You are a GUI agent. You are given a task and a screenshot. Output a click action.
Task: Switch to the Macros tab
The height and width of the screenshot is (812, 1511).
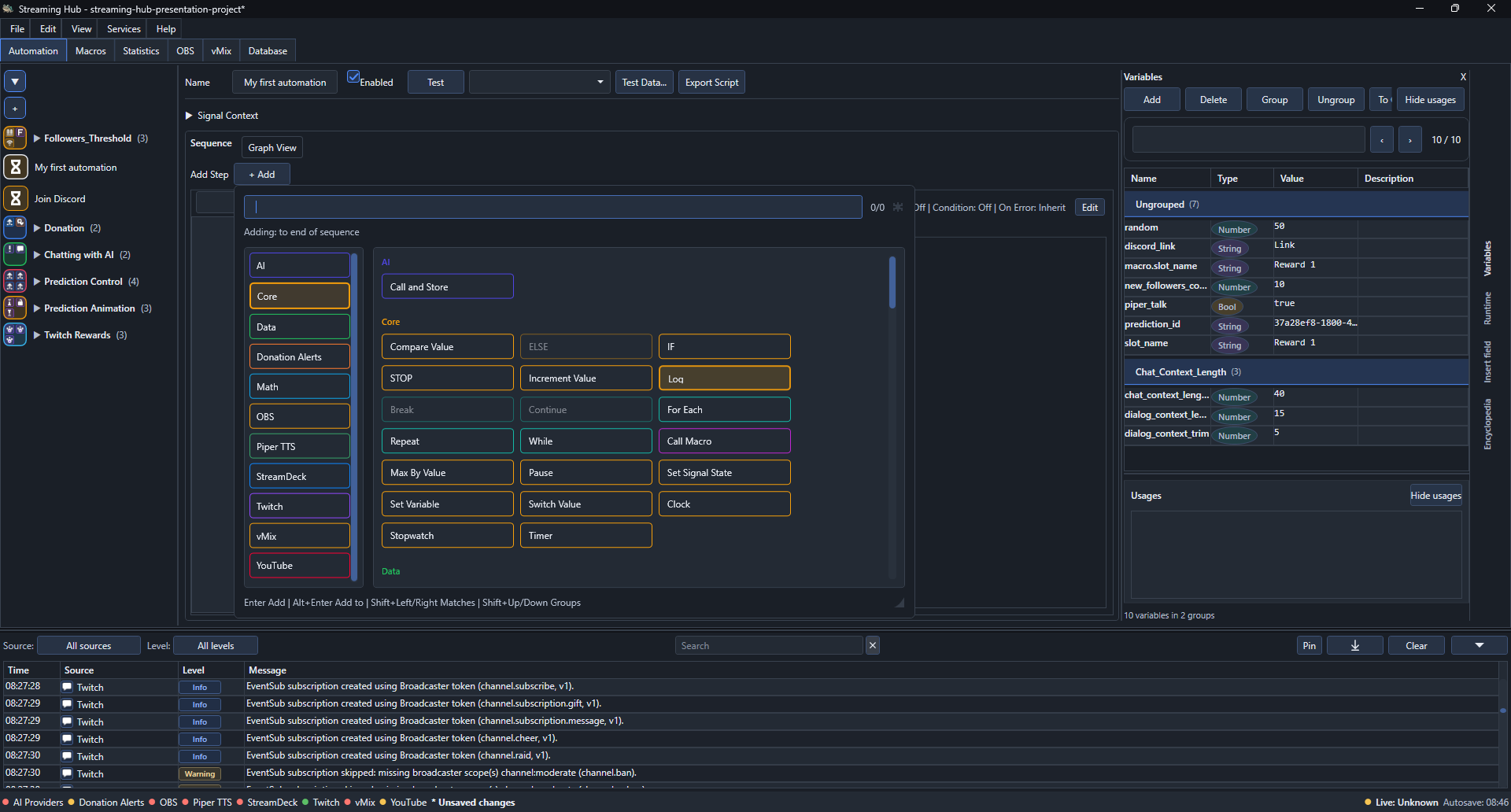(x=91, y=50)
